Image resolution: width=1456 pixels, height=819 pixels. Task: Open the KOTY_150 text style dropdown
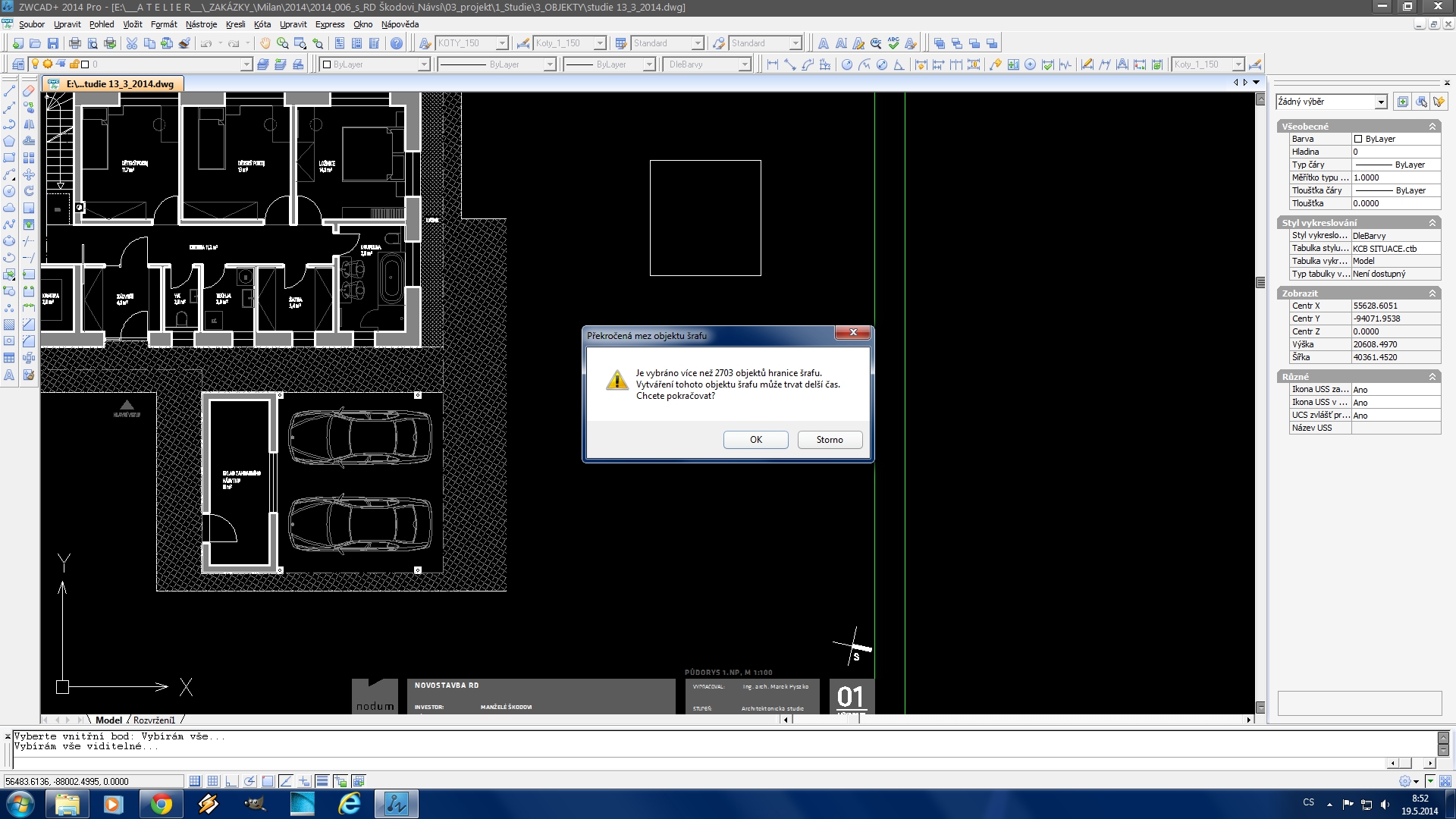click(x=501, y=43)
